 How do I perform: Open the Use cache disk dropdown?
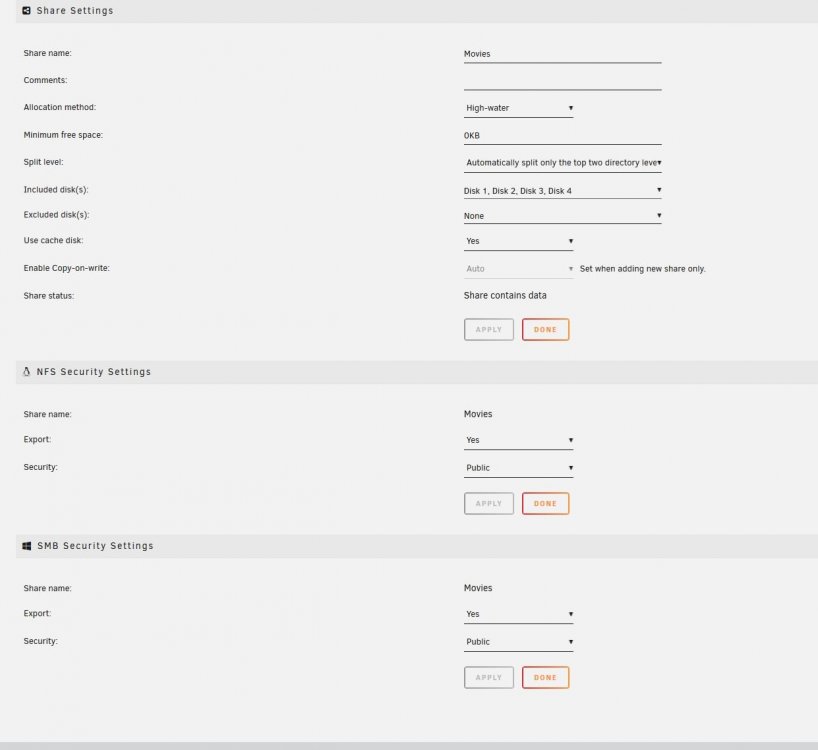[519, 241]
